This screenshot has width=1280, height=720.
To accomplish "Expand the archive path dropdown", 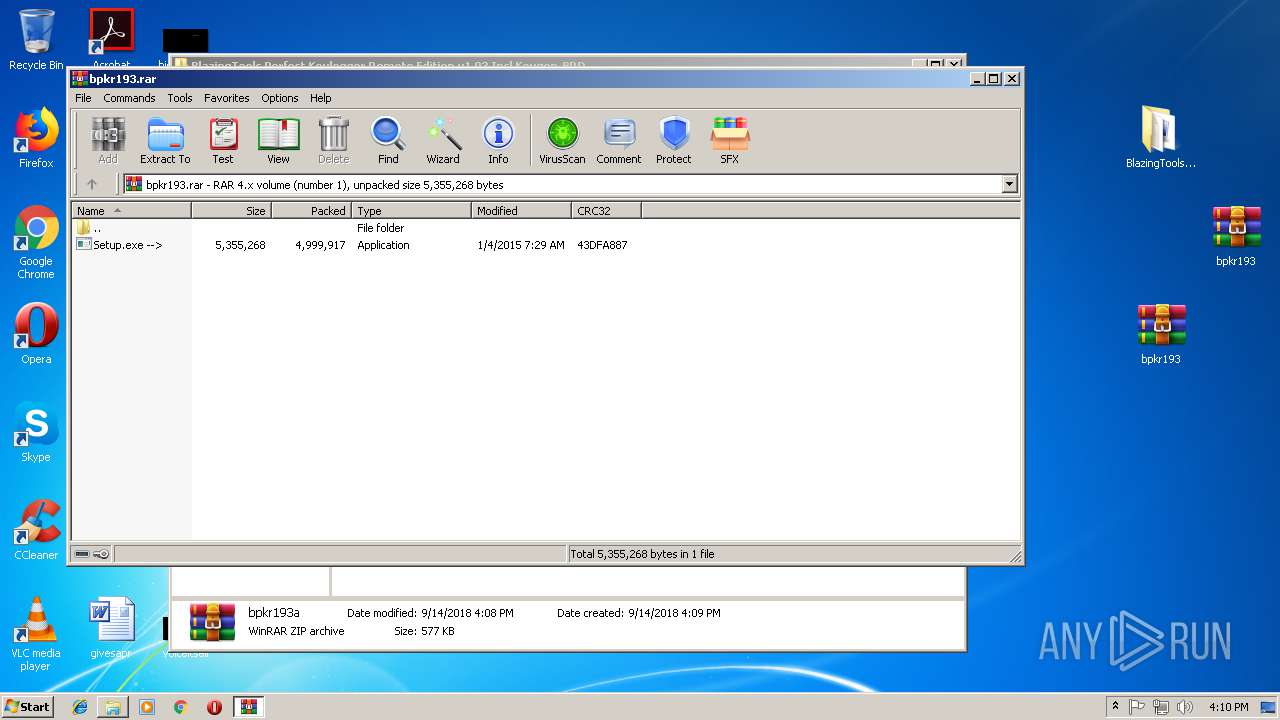I will coord(1009,184).
